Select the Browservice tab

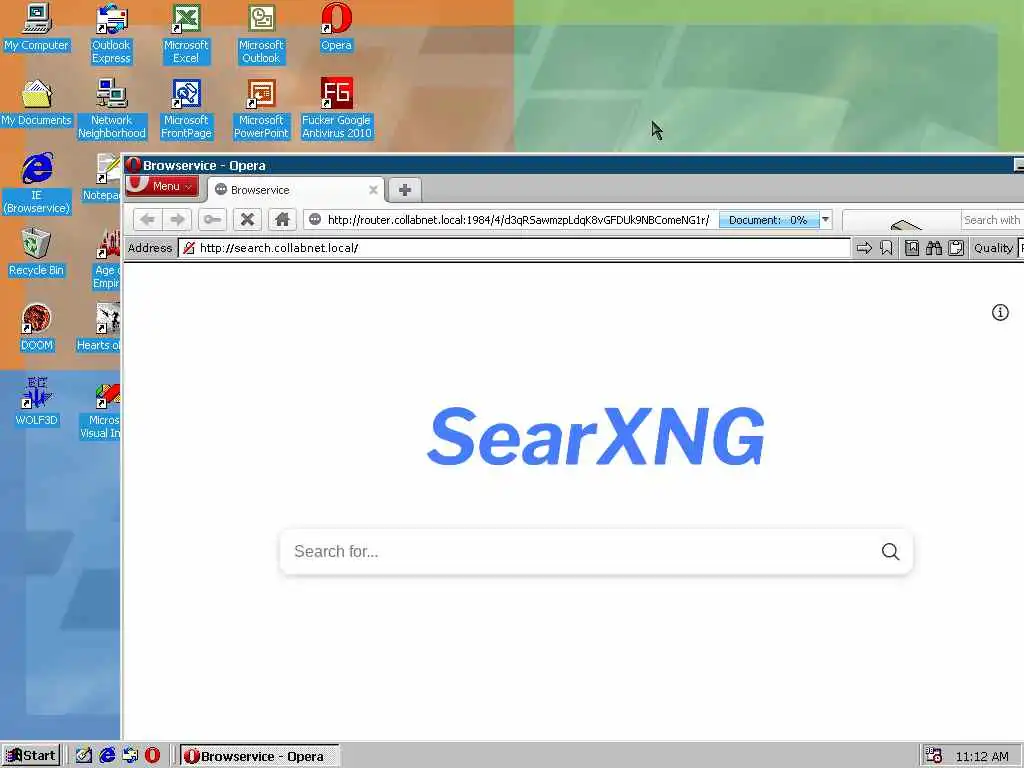pyautogui.click(x=296, y=190)
